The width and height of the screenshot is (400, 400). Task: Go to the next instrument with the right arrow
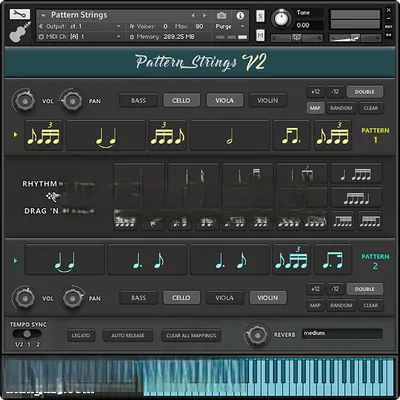click(x=204, y=15)
